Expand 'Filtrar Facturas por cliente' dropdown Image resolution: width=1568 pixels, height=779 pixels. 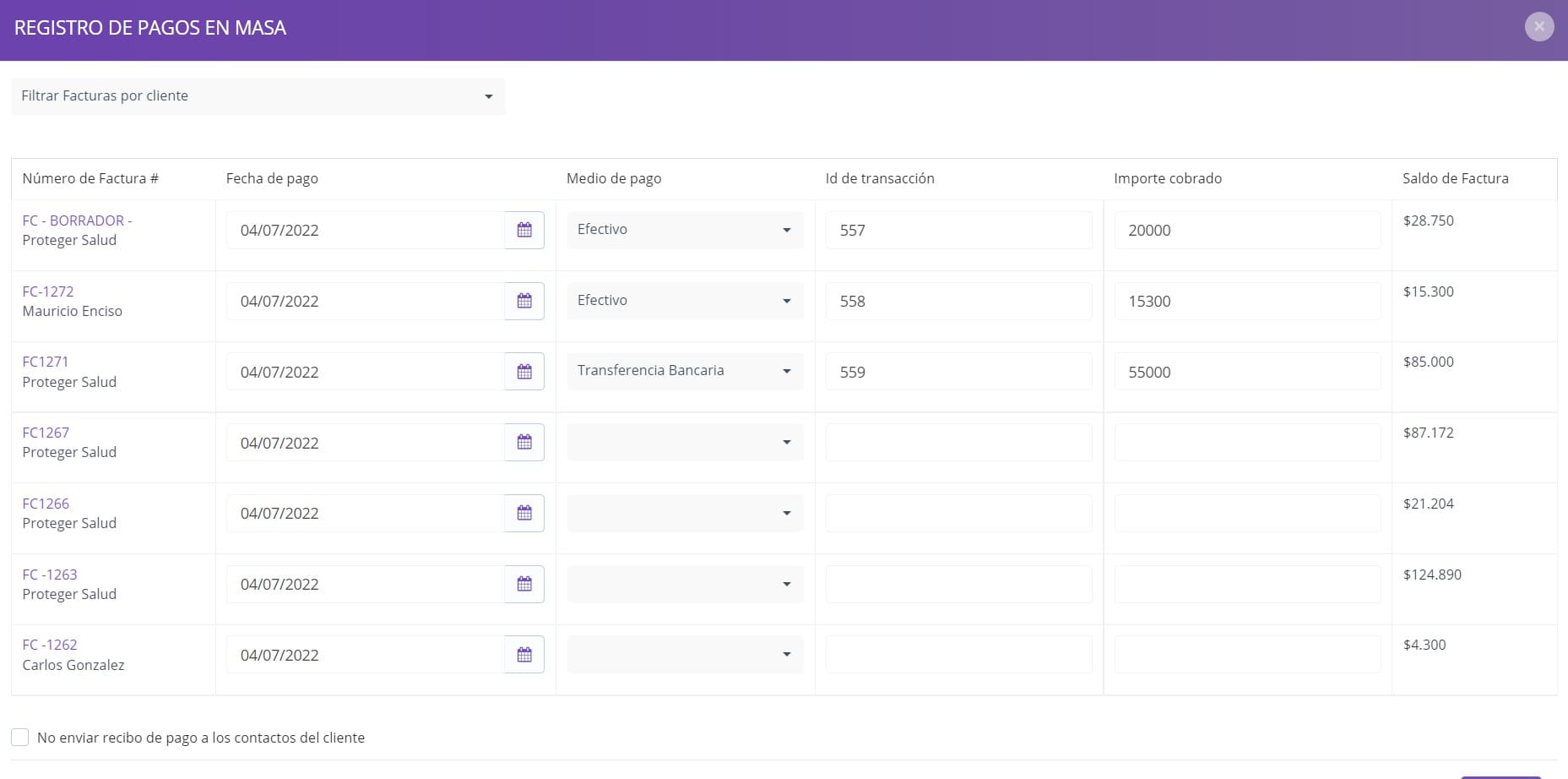[x=258, y=96]
